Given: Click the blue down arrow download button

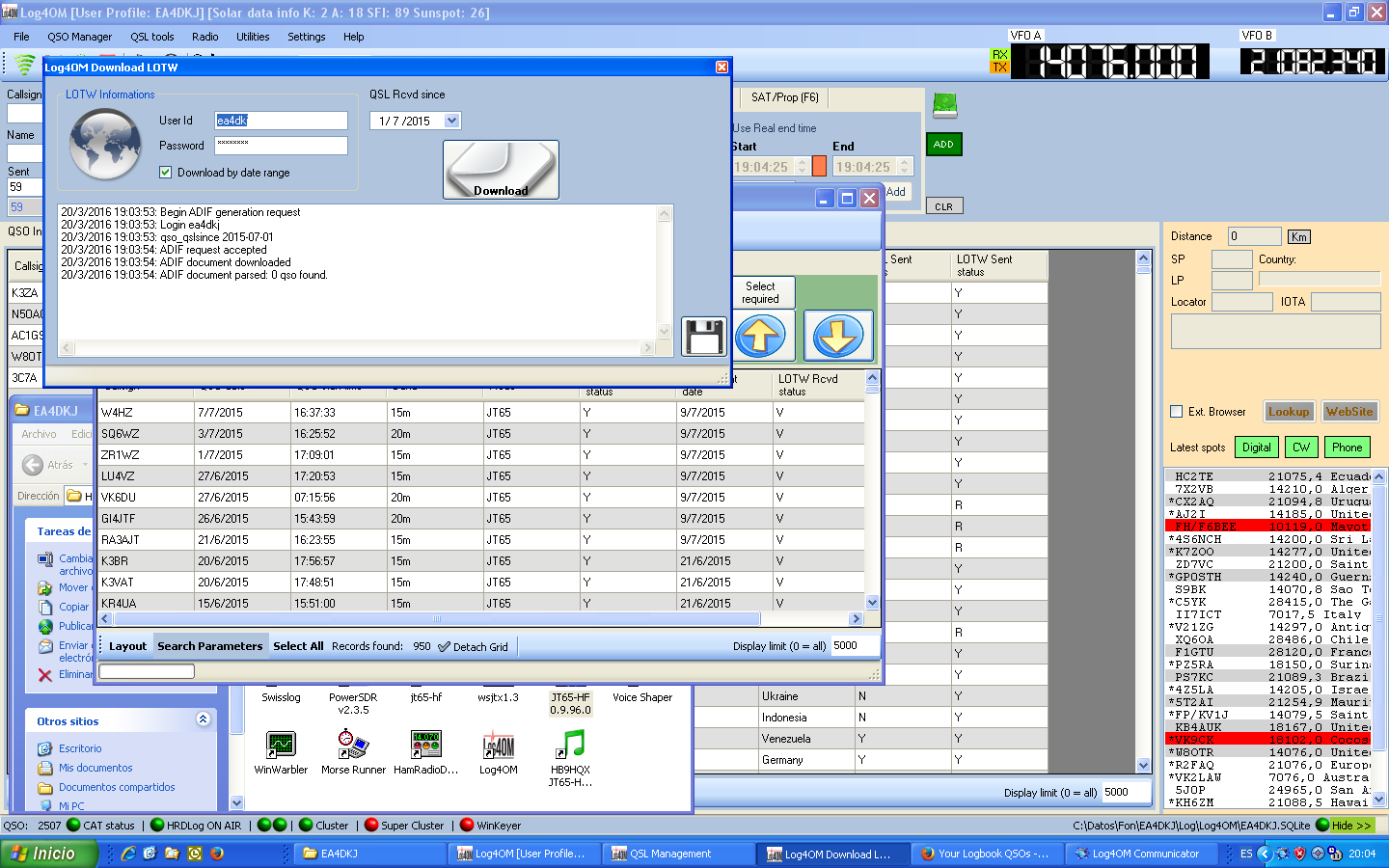Looking at the screenshot, I should 838,336.
